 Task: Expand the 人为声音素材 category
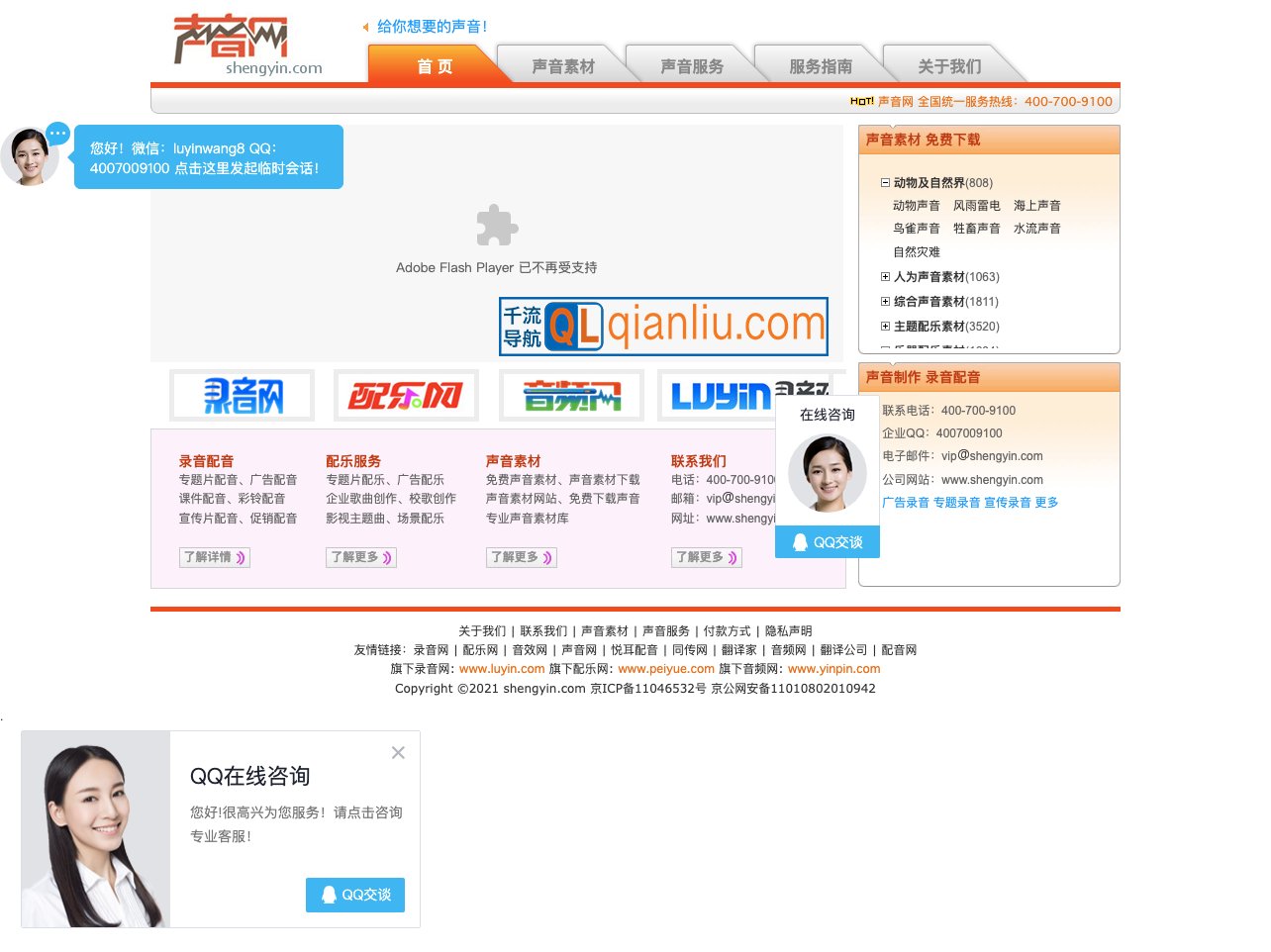885,277
